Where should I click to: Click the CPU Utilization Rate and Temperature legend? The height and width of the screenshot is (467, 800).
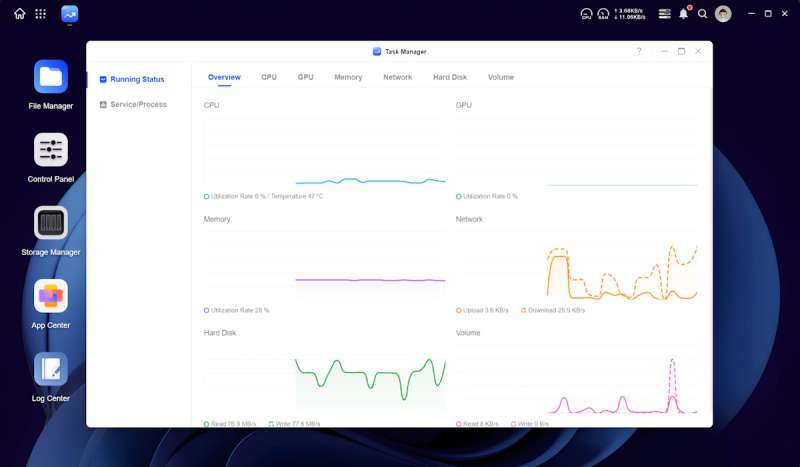pos(263,196)
